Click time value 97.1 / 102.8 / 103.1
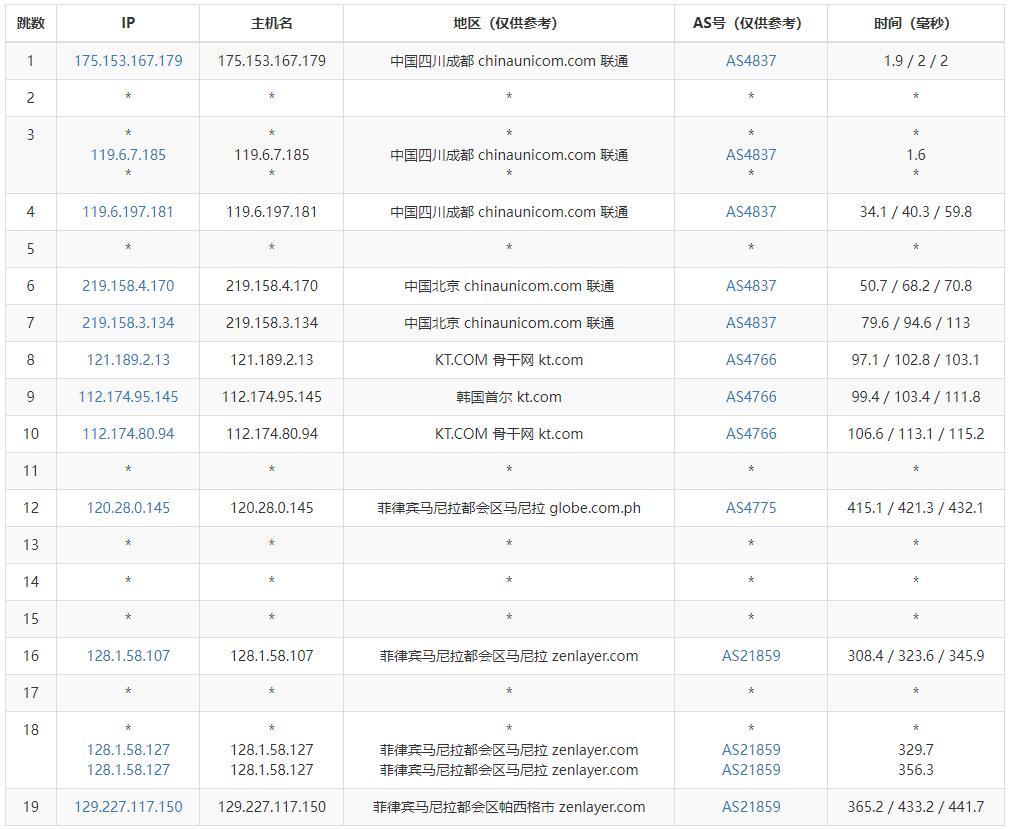 pos(915,360)
